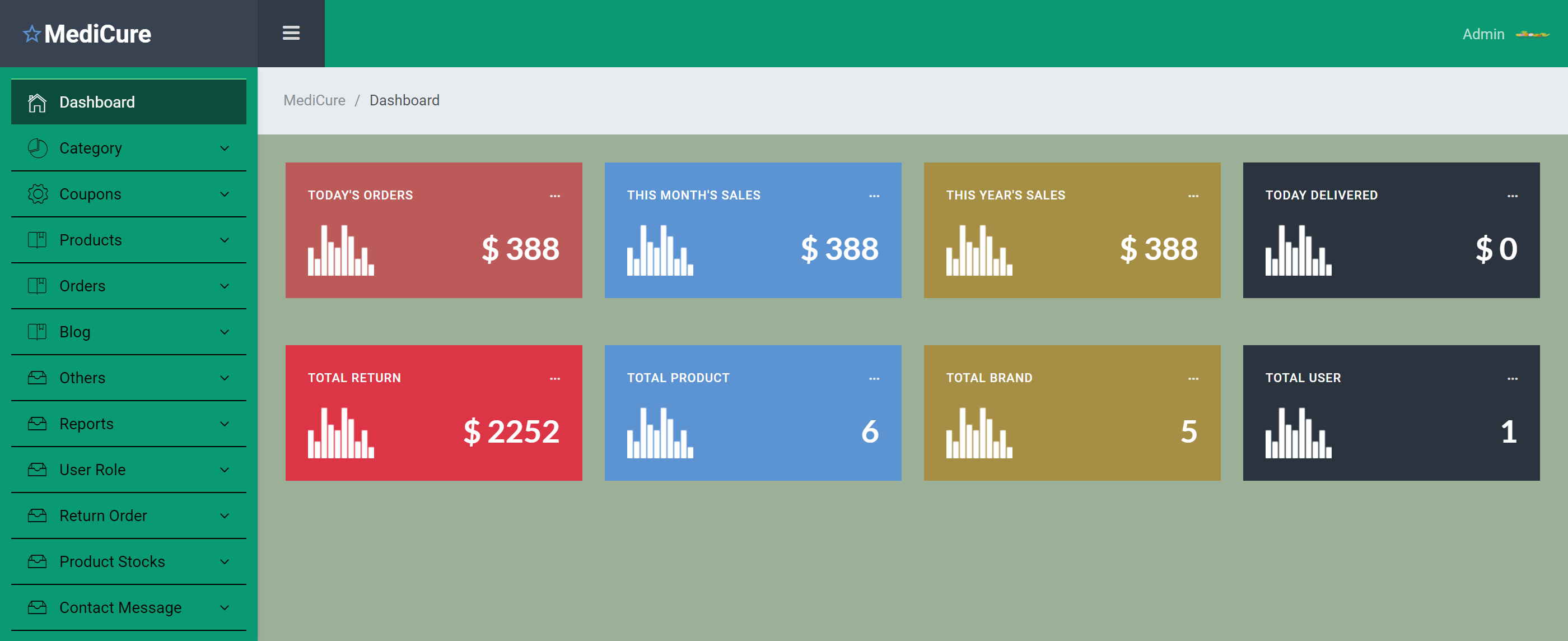Expand the Orders menu chevron

(x=225, y=286)
